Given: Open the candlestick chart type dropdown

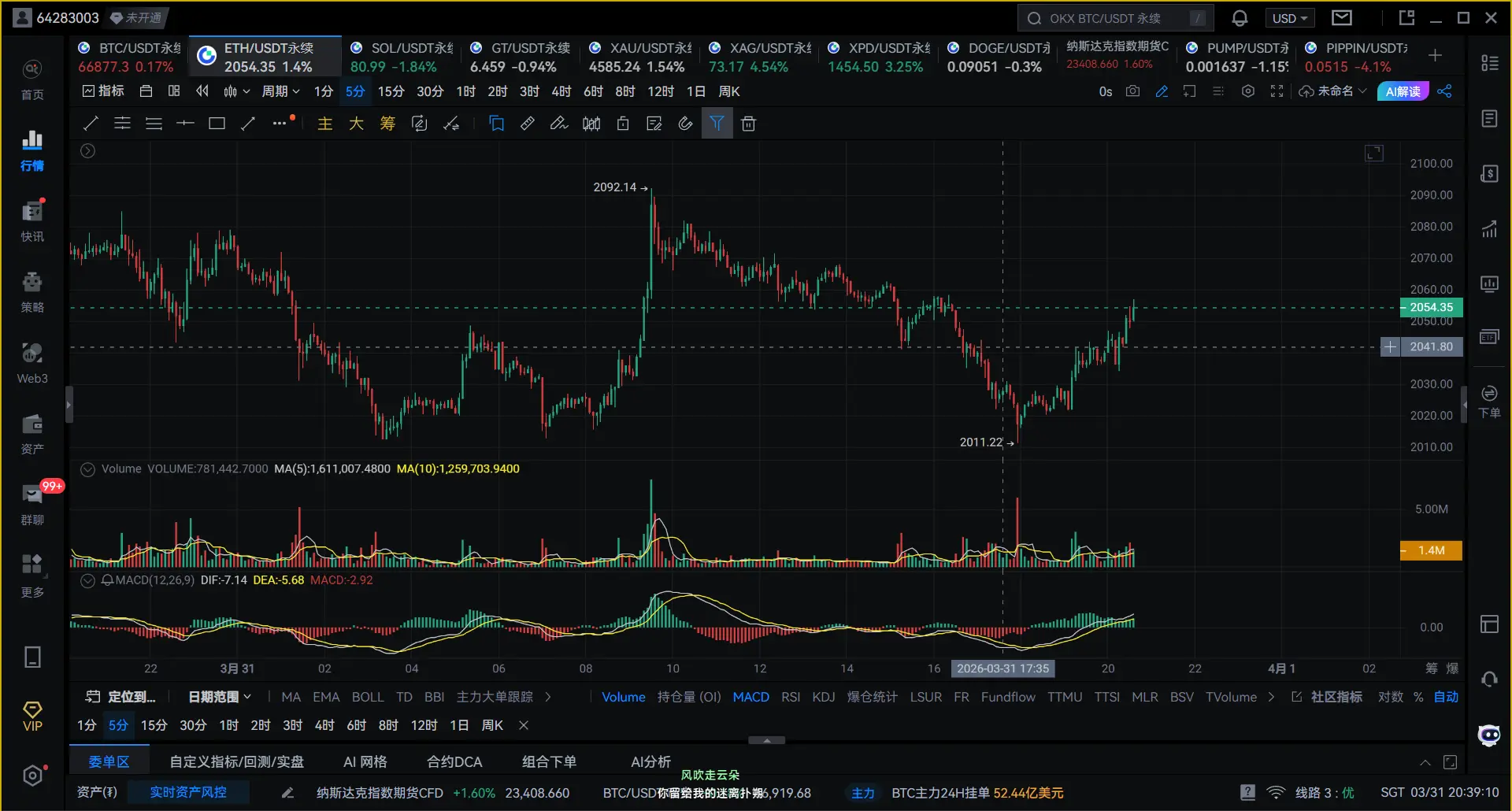Looking at the screenshot, I should (x=236, y=91).
